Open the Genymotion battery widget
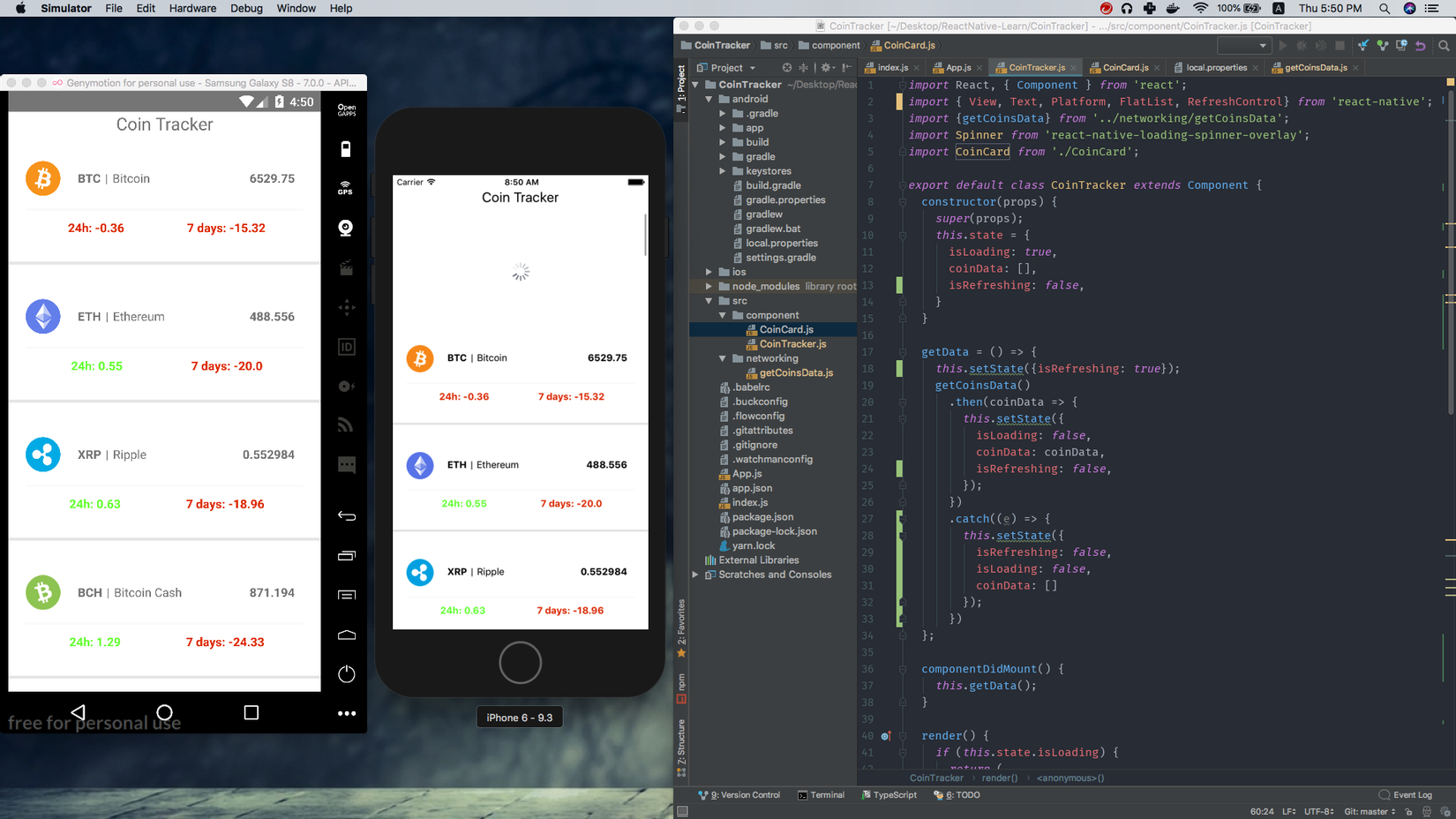1456x819 pixels. pos(346,149)
